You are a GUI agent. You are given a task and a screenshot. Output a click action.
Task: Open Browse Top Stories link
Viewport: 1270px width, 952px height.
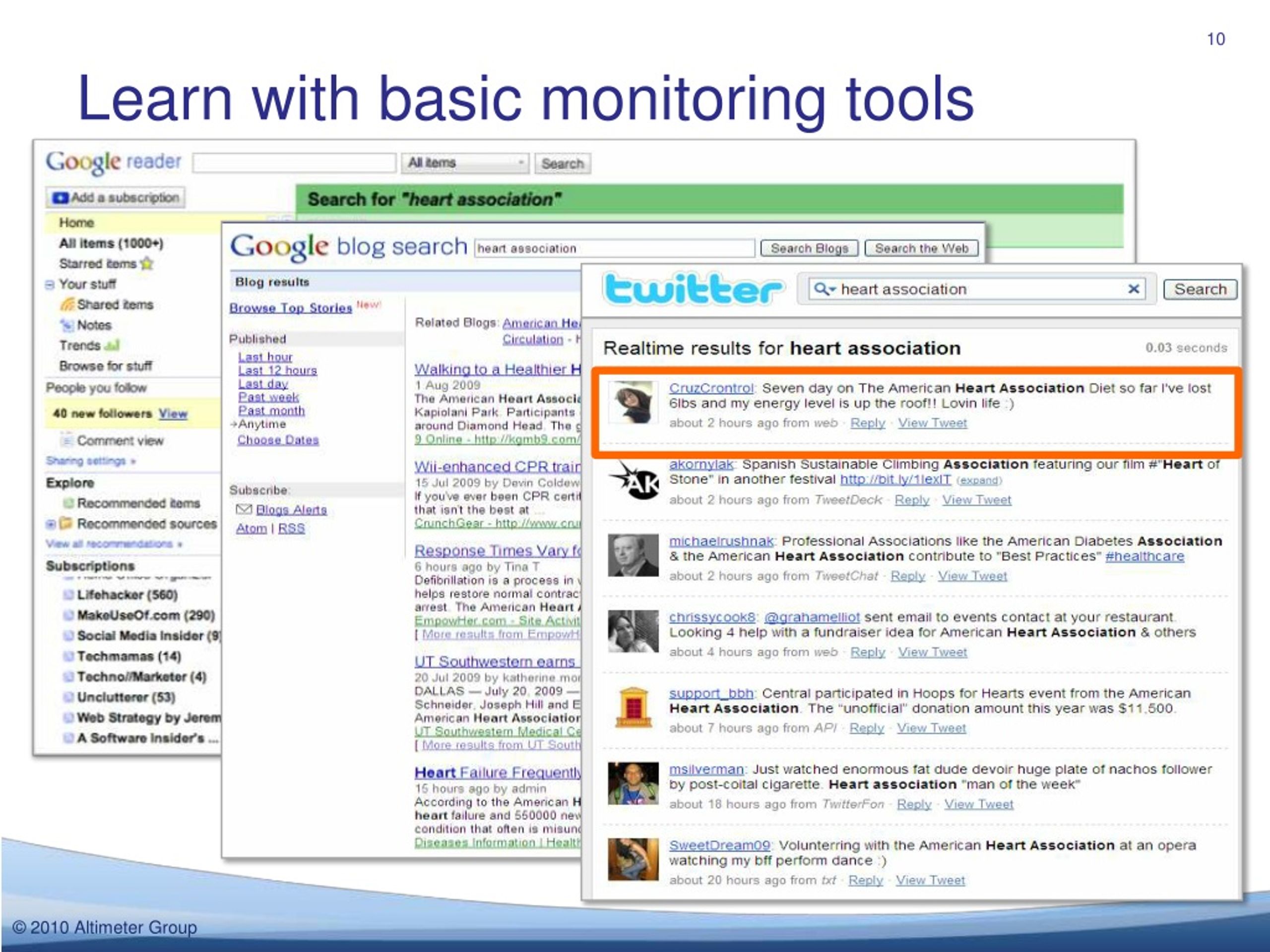coord(291,307)
